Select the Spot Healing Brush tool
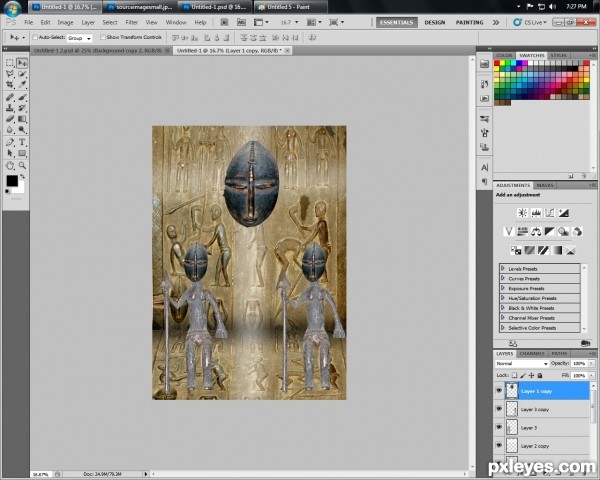Screen dimensions: 600x480 (x=10, y=97)
